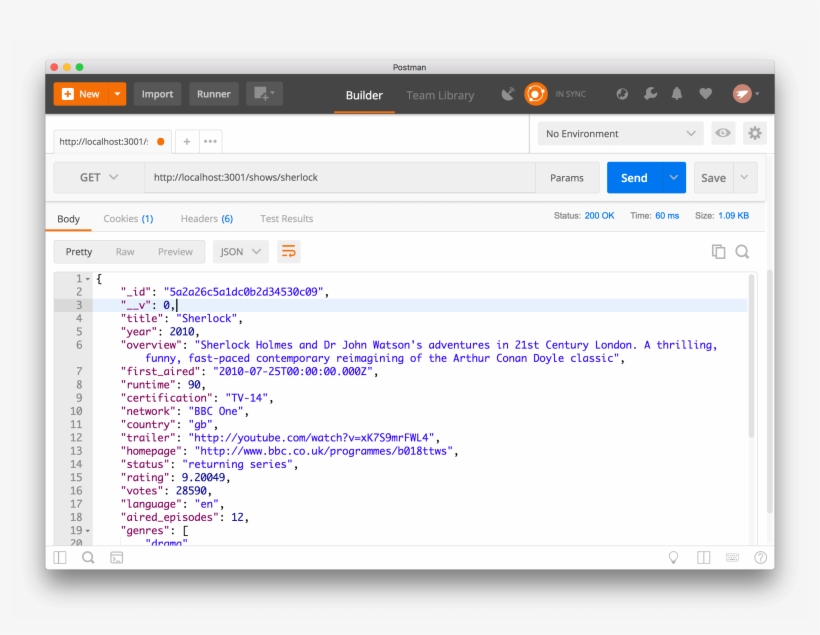This screenshot has height=635, width=820.
Task: View notifications bell icon
Action: [677, 94]
